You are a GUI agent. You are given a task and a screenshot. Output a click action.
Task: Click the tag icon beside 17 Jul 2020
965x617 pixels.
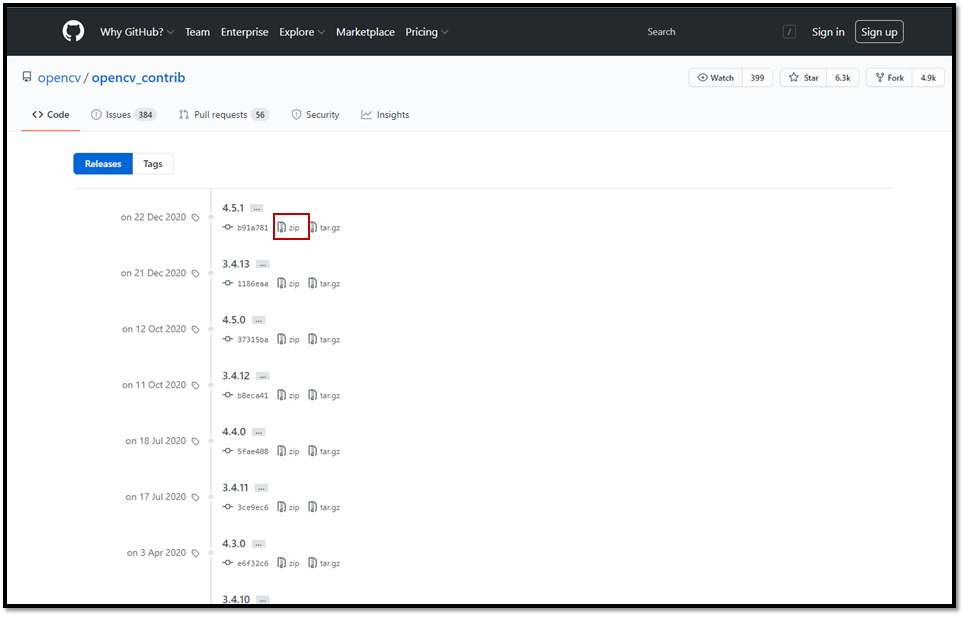click(196, 498)
